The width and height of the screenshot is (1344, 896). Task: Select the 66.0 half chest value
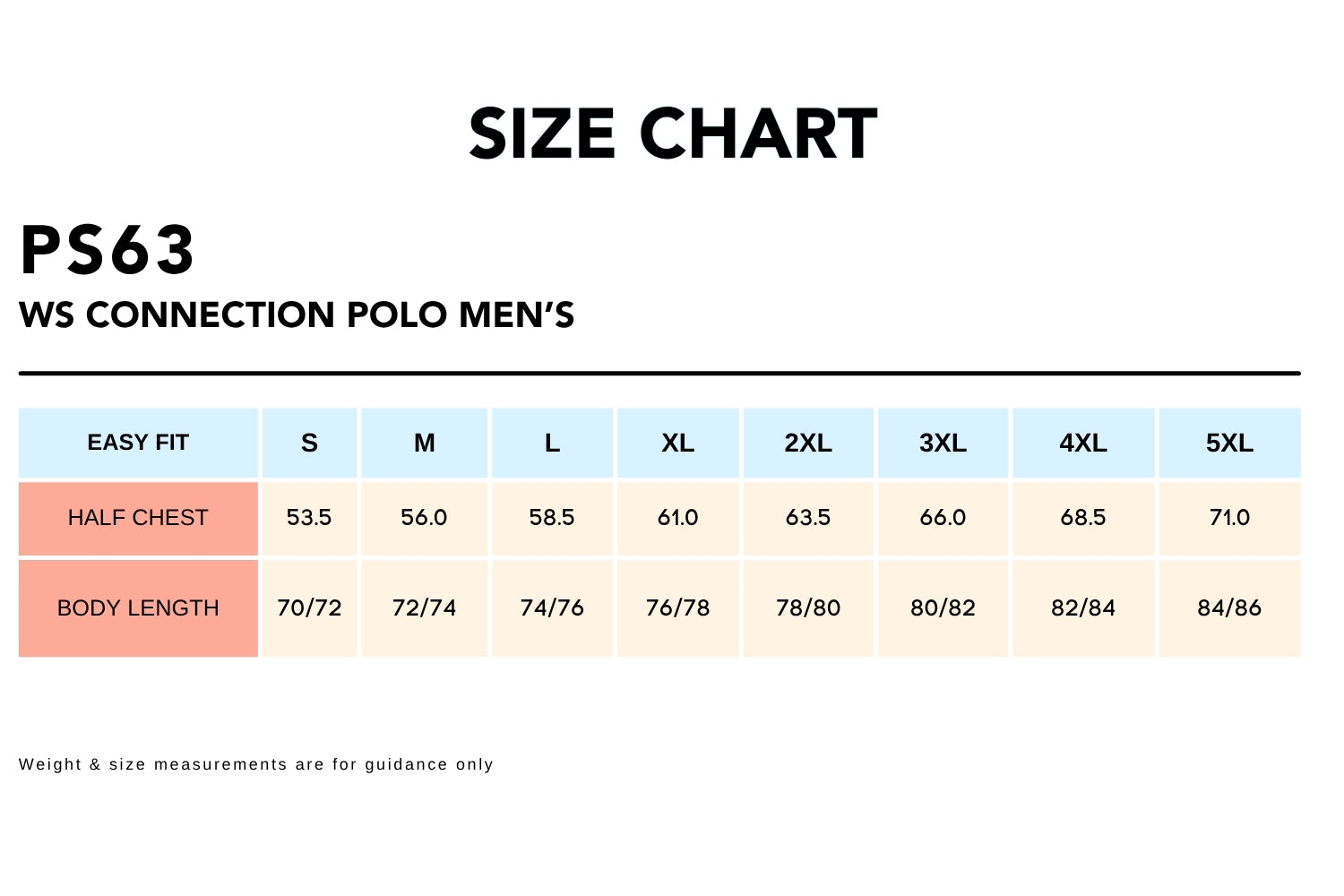click(x=943, y=518)
